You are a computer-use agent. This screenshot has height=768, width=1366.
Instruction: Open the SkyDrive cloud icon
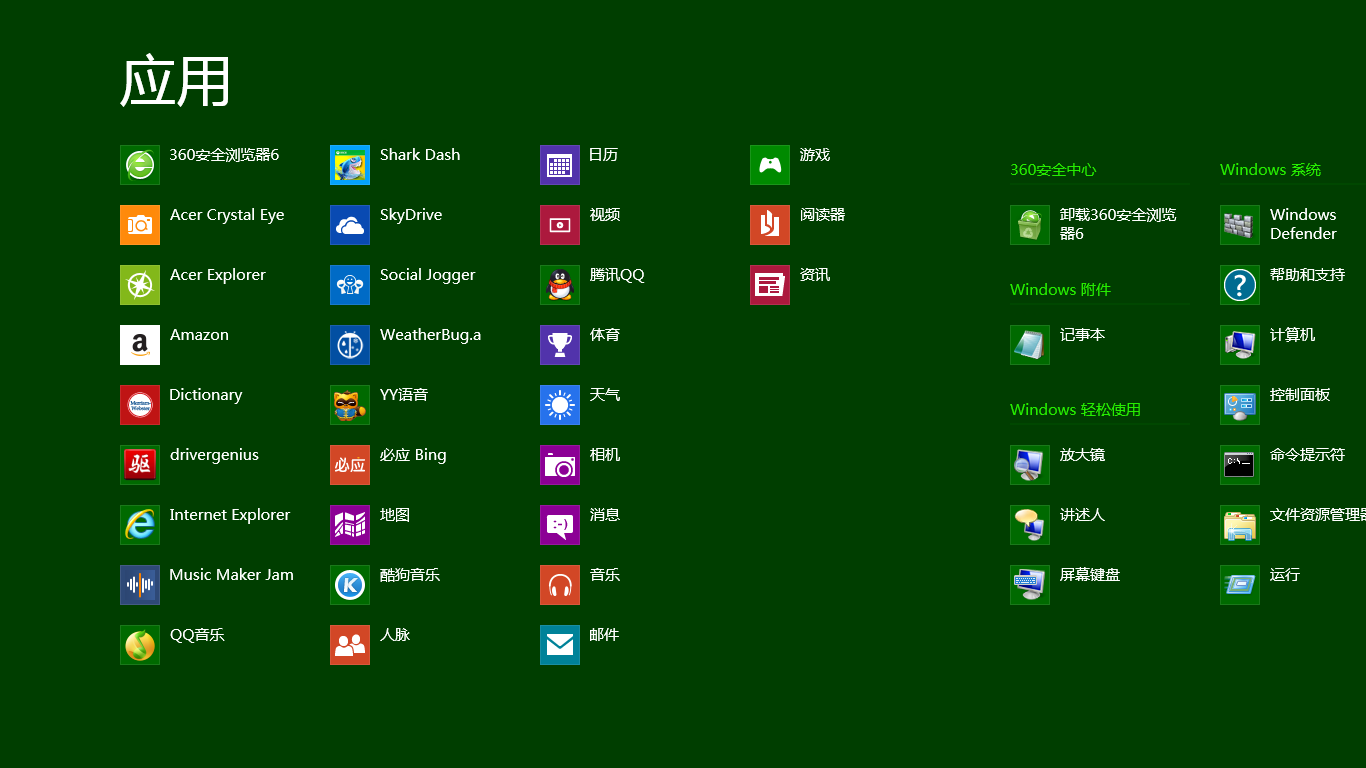[x=350, y=225]
